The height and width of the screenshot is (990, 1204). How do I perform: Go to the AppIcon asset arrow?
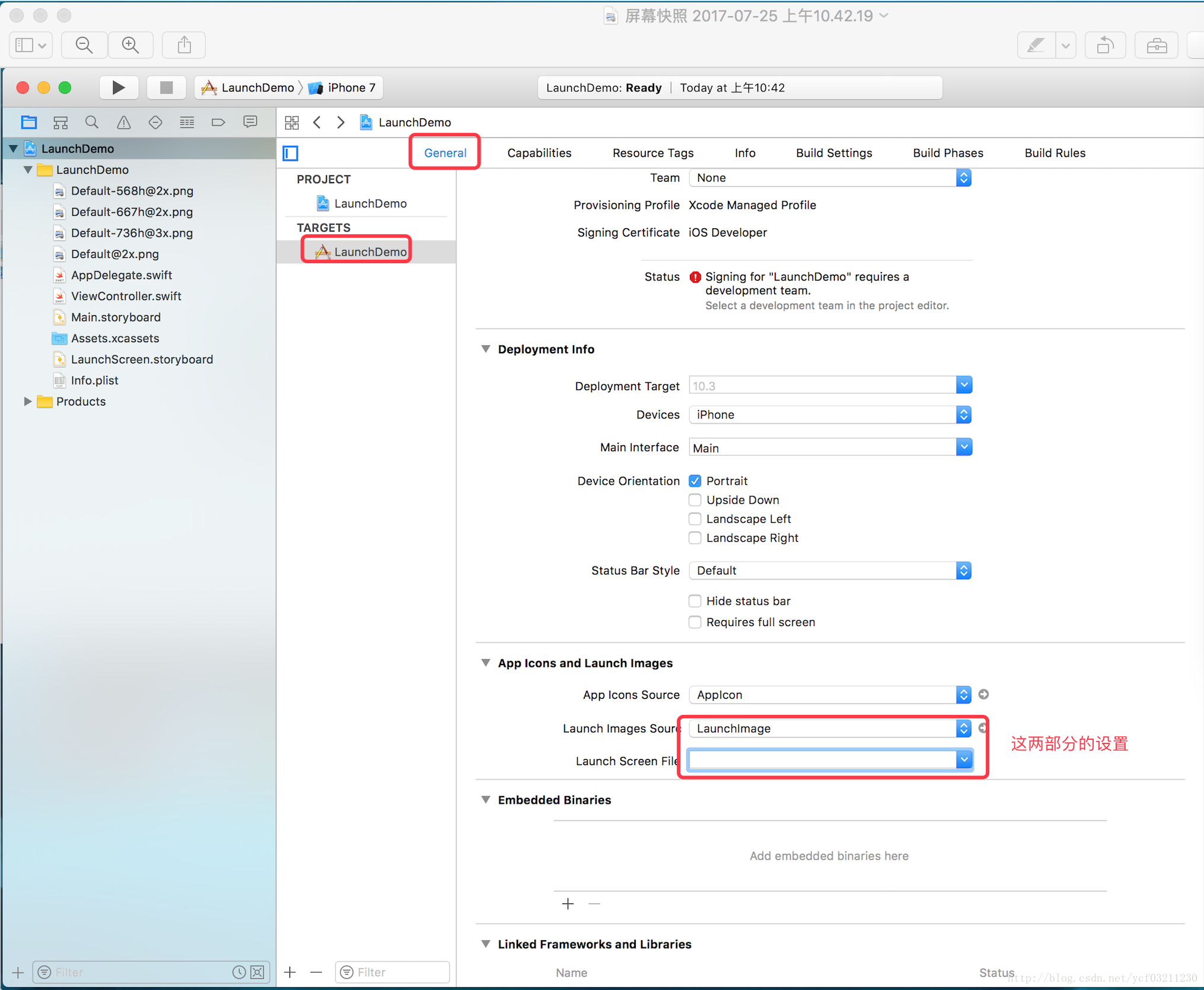983,694
